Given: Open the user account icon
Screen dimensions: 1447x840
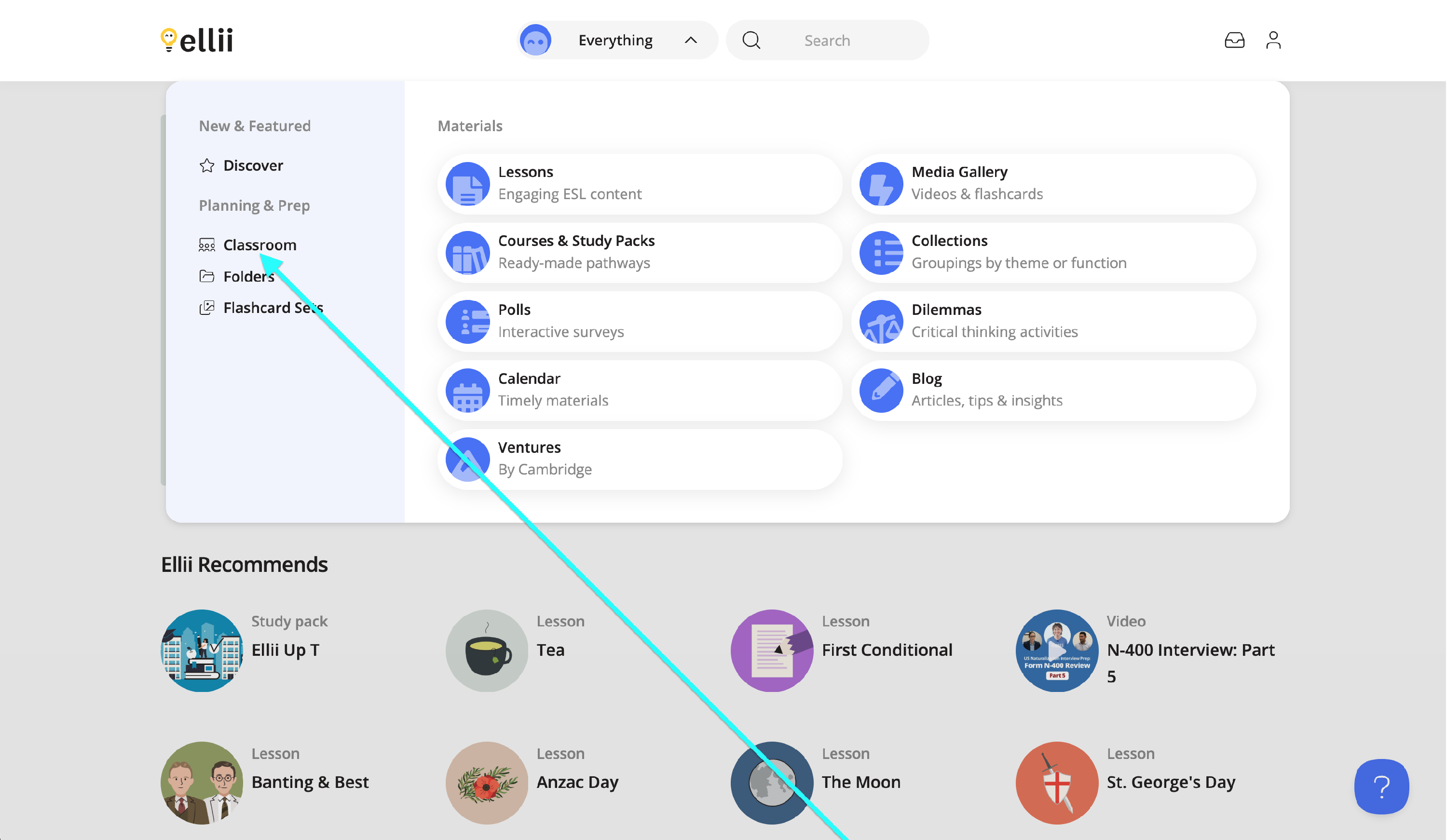Looking at the screenshot, I should pyautogui.click(x=1273, y=40).
